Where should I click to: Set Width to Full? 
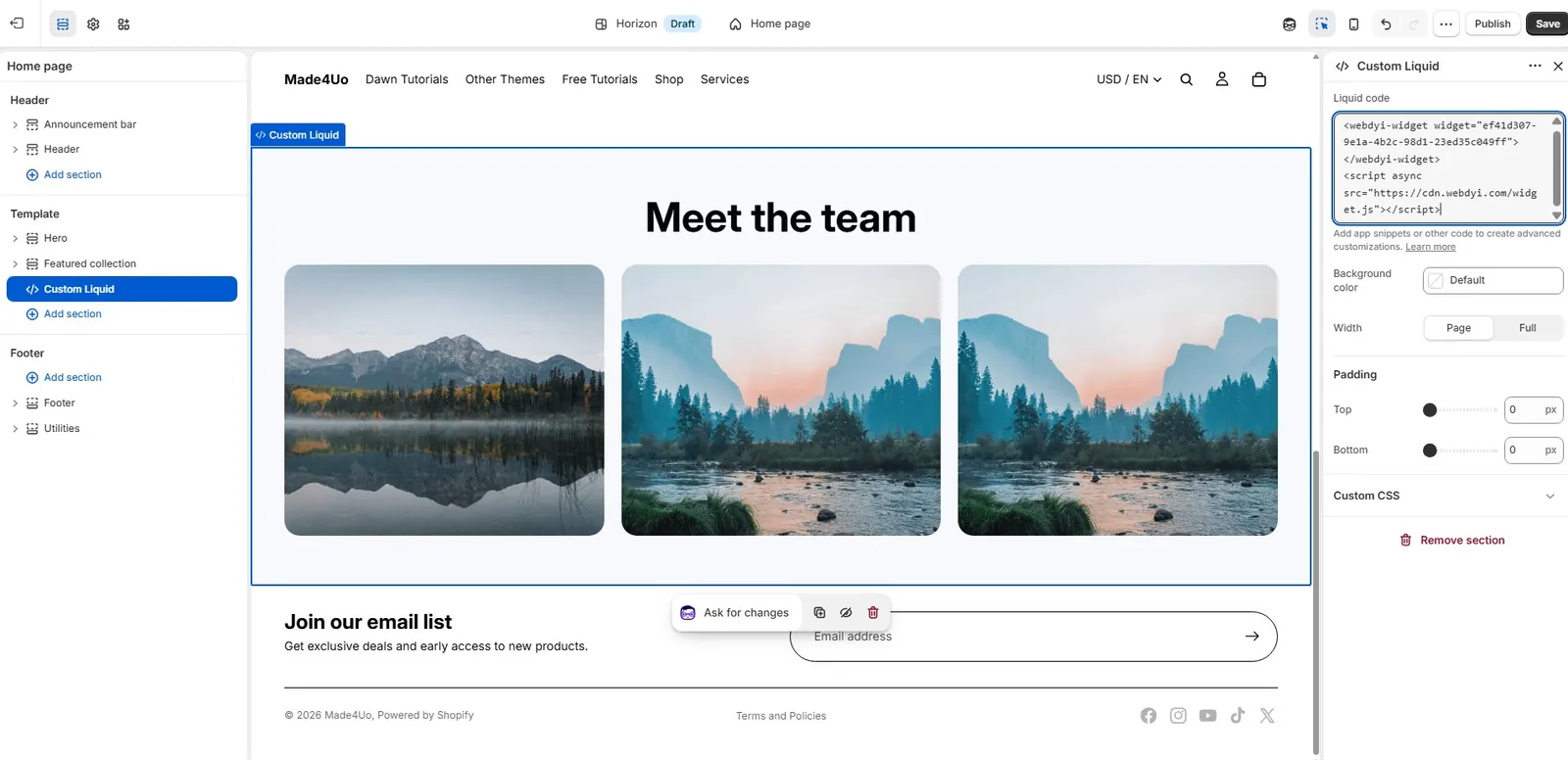(x=1527, y=328)
